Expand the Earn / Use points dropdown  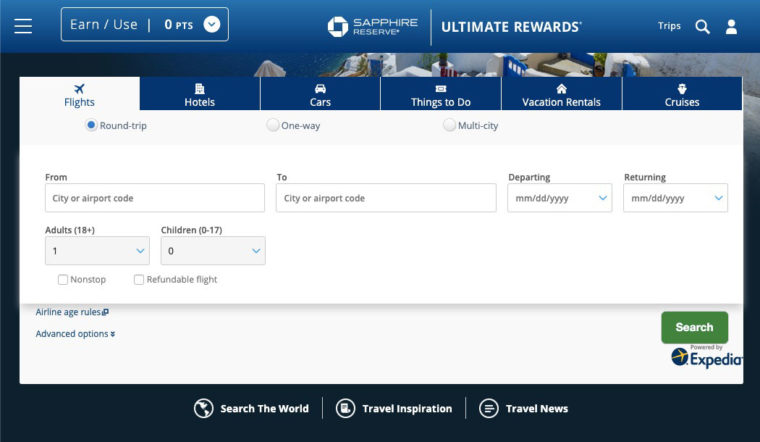[212, 24]
